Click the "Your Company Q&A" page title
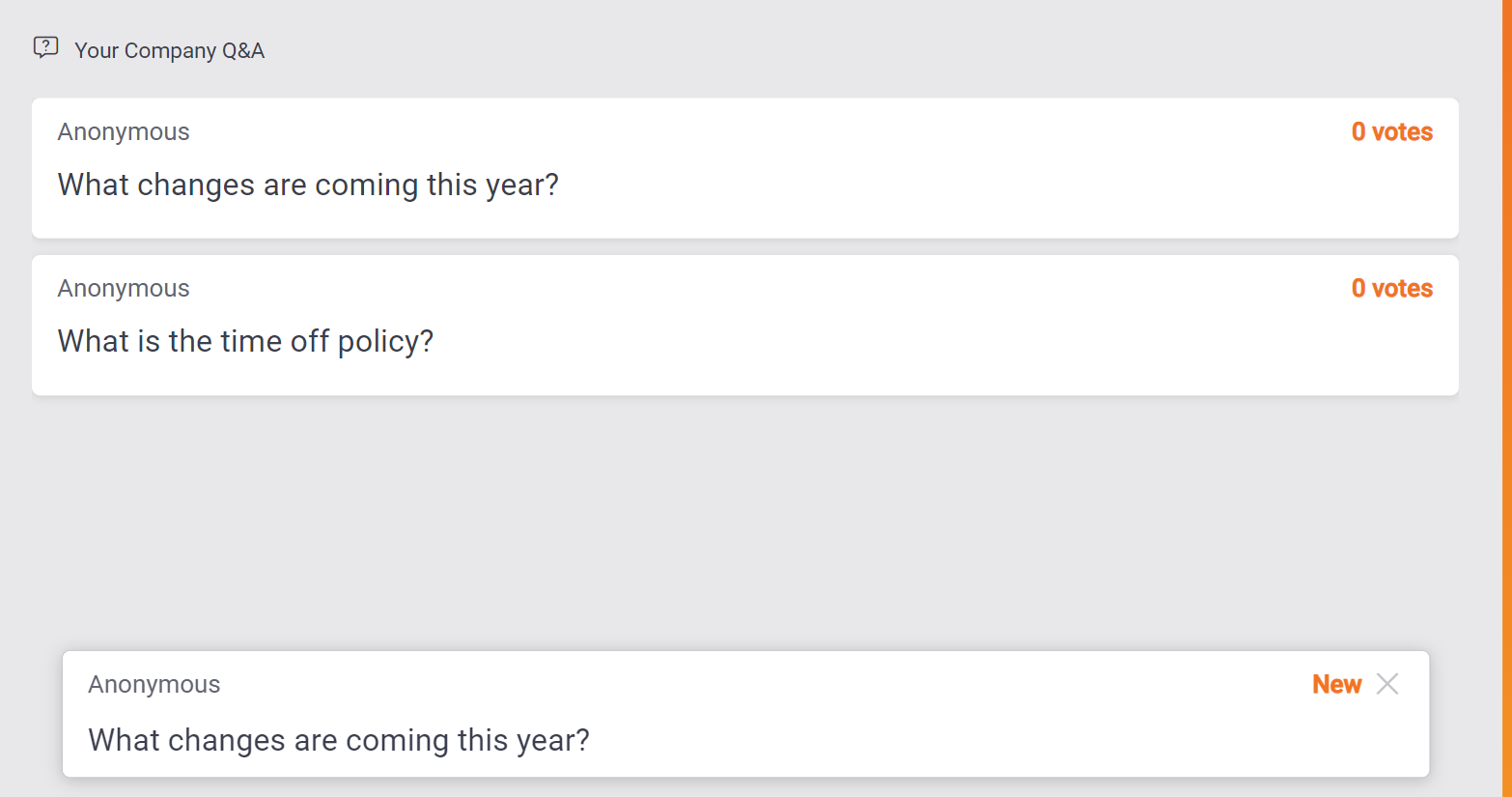The height and width of the screenshot is (797, 1512). [x=169, y=50]
